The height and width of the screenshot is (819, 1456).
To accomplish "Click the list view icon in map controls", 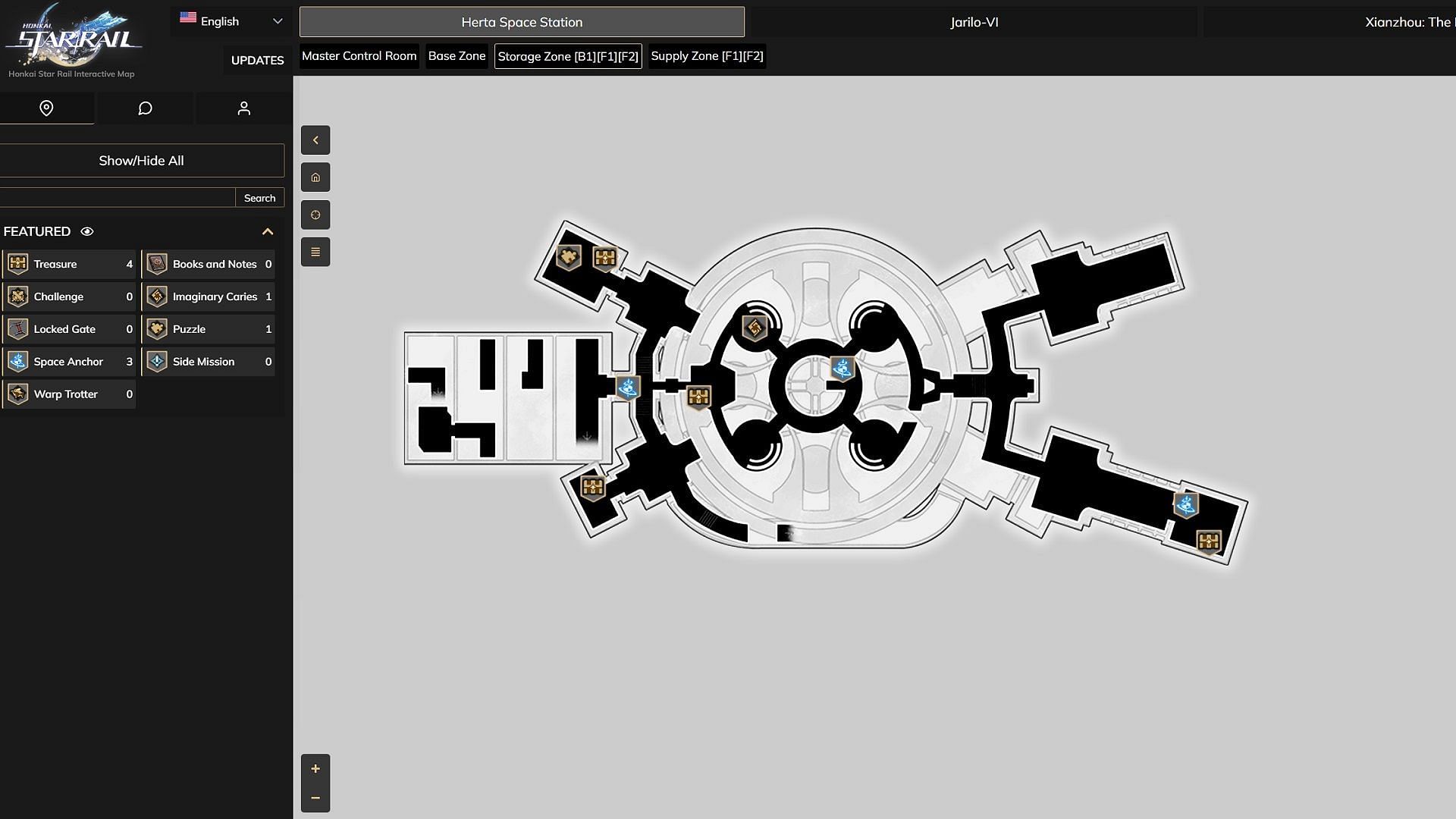I will (x=315, y=252).
